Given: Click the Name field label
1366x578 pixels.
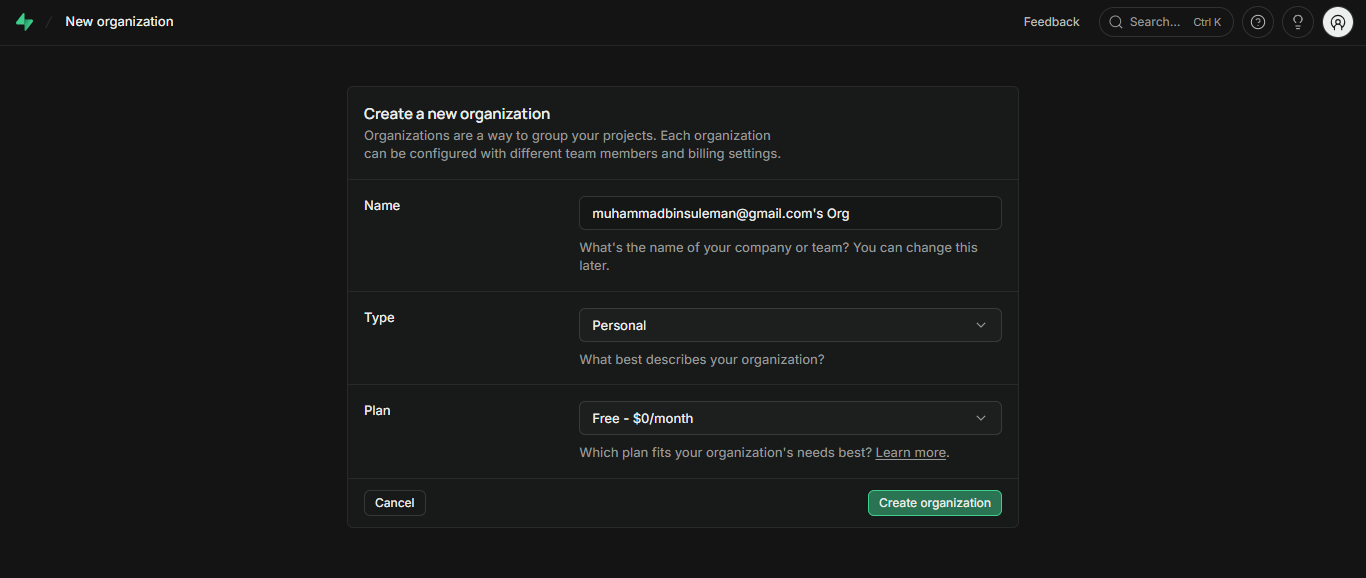Looking at the screenshot, I should (382, 205).
